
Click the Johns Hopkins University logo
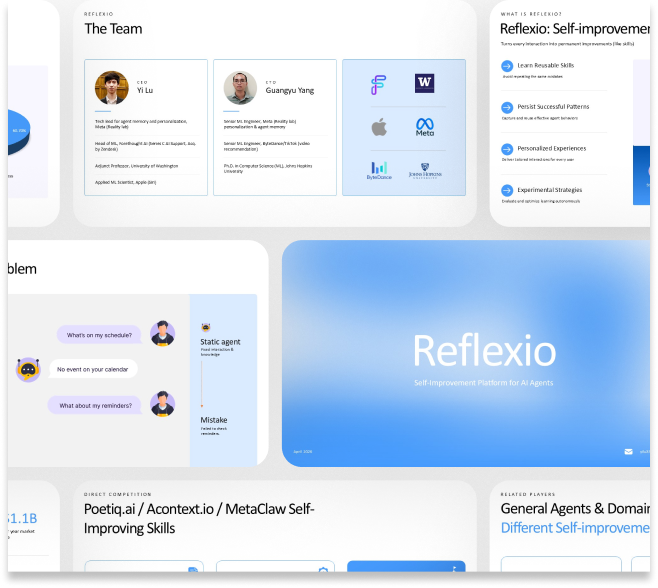coord(425,171)
